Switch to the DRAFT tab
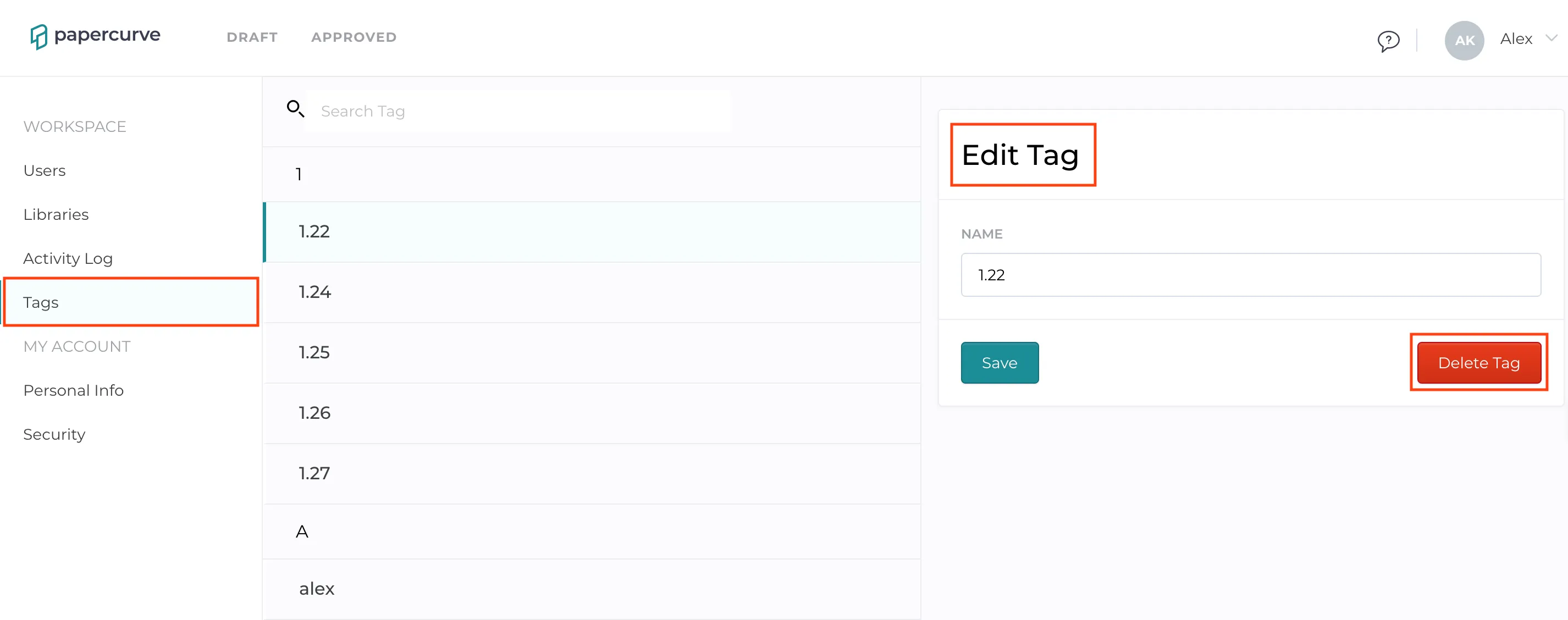This screenshot has height=620, width=1568. coord(252,37)
